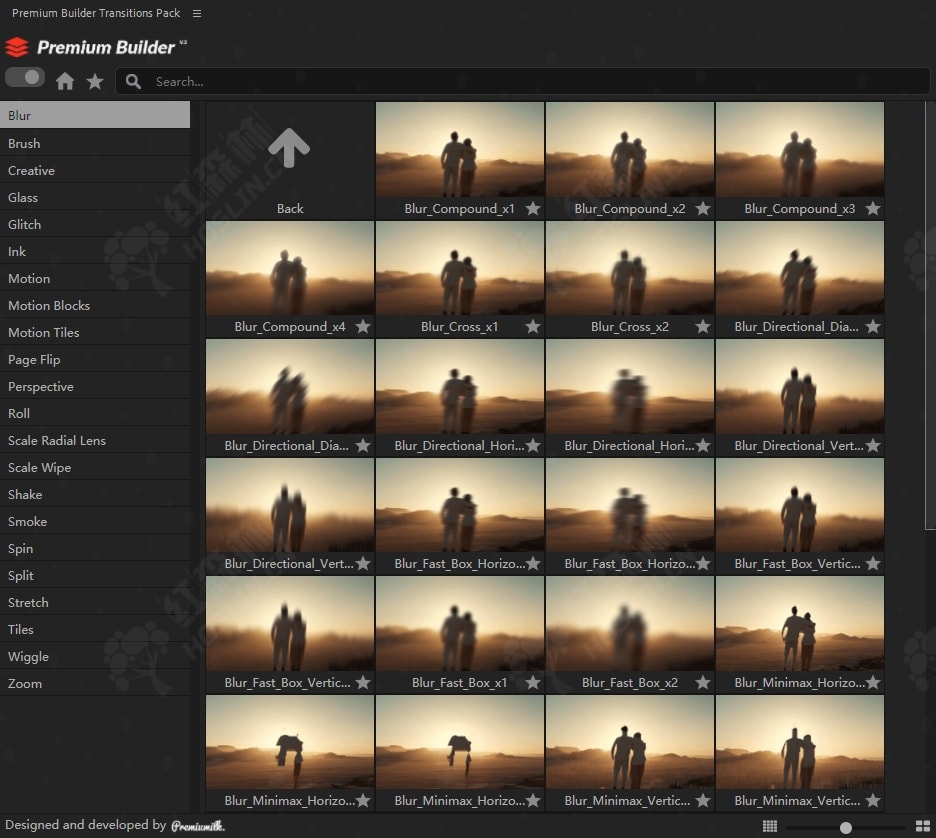The width and height of the screenshot is (936, 838).
Task: Choose the Scale Radial Lens category
Action: pyautogui.click(x=57, y=441)
